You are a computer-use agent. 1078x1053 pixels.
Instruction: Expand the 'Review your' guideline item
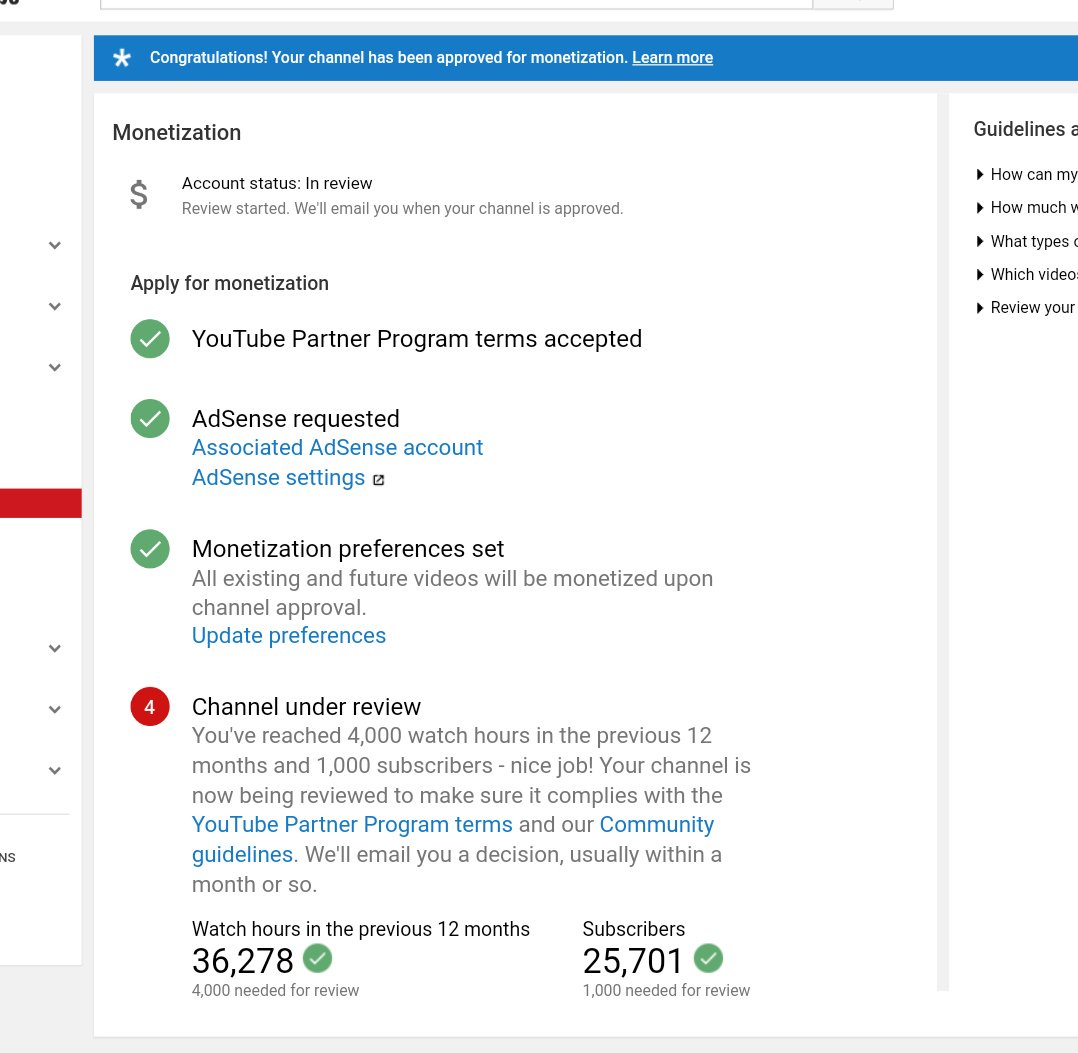[1026, 307]
